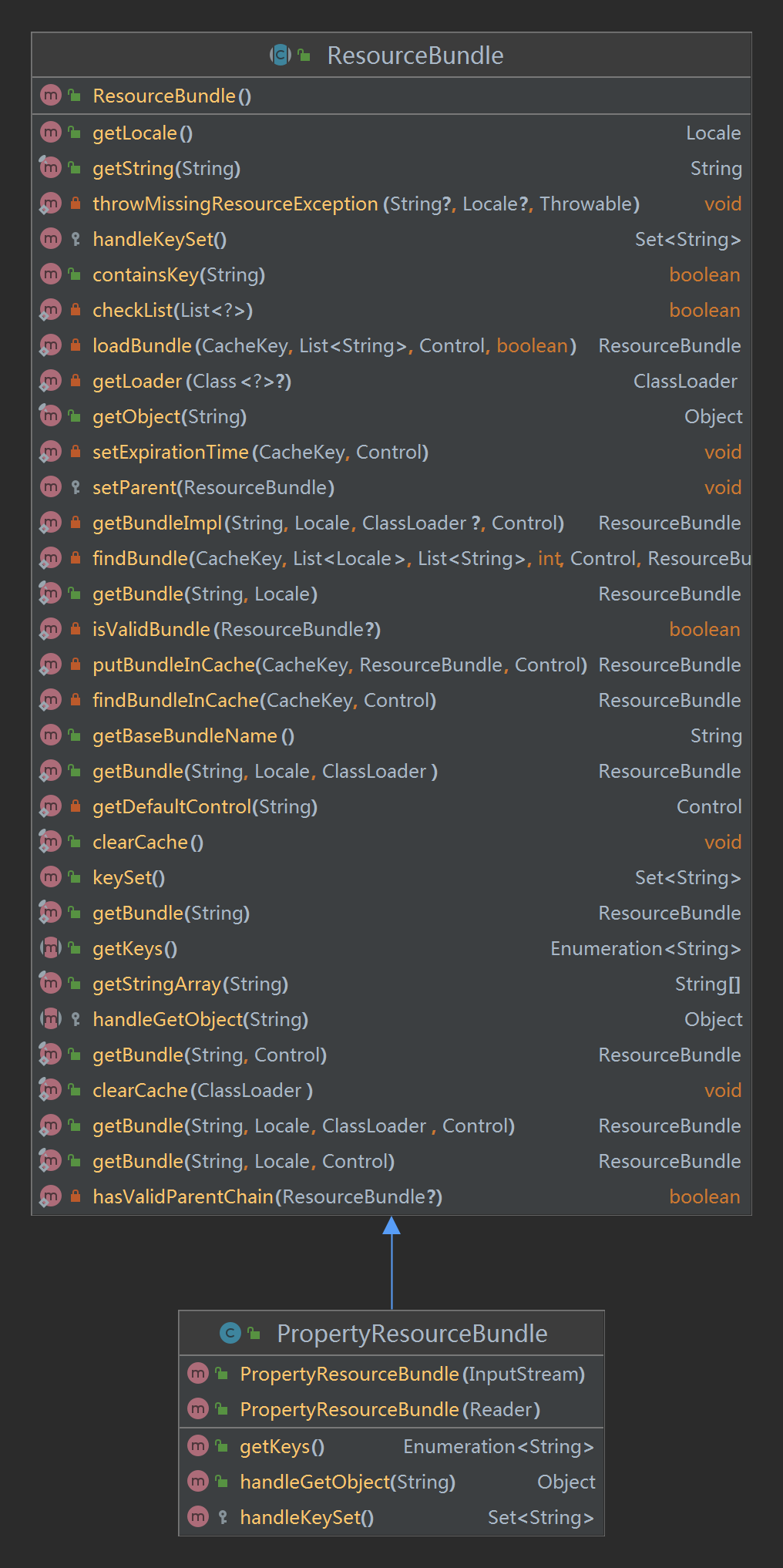
Task: Click the abstract method icon of handleGetObject(String) in ResourceBundle
Action: (x=51, y=1019)
